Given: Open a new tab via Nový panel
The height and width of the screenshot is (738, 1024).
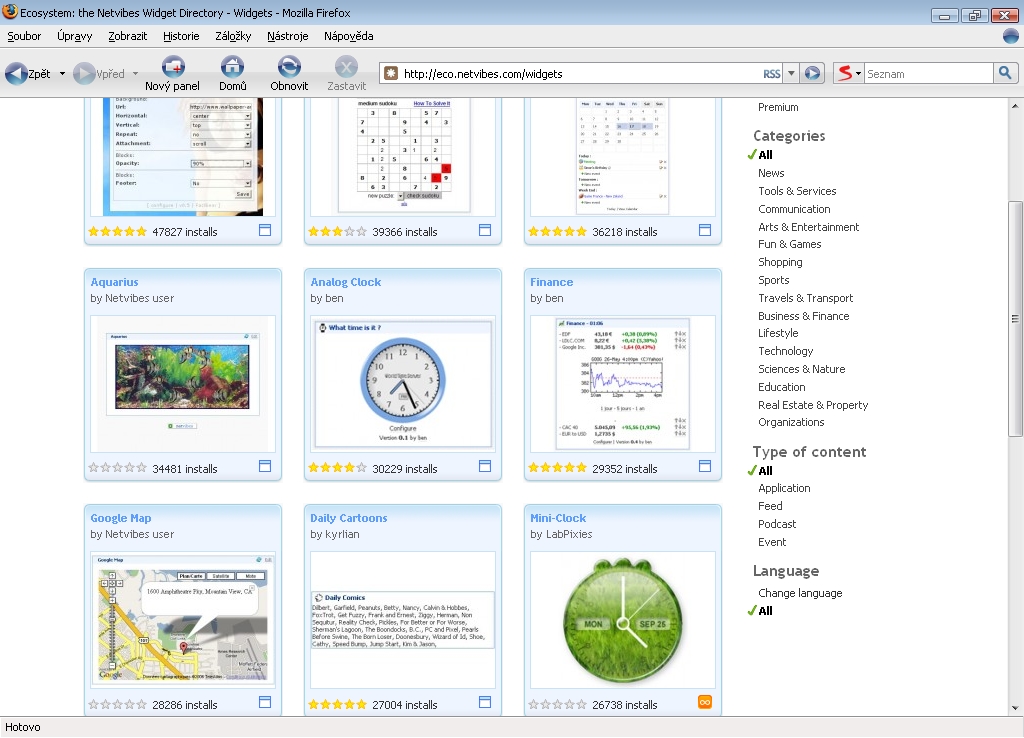Looking at the screenshot, I should point(172,74).
